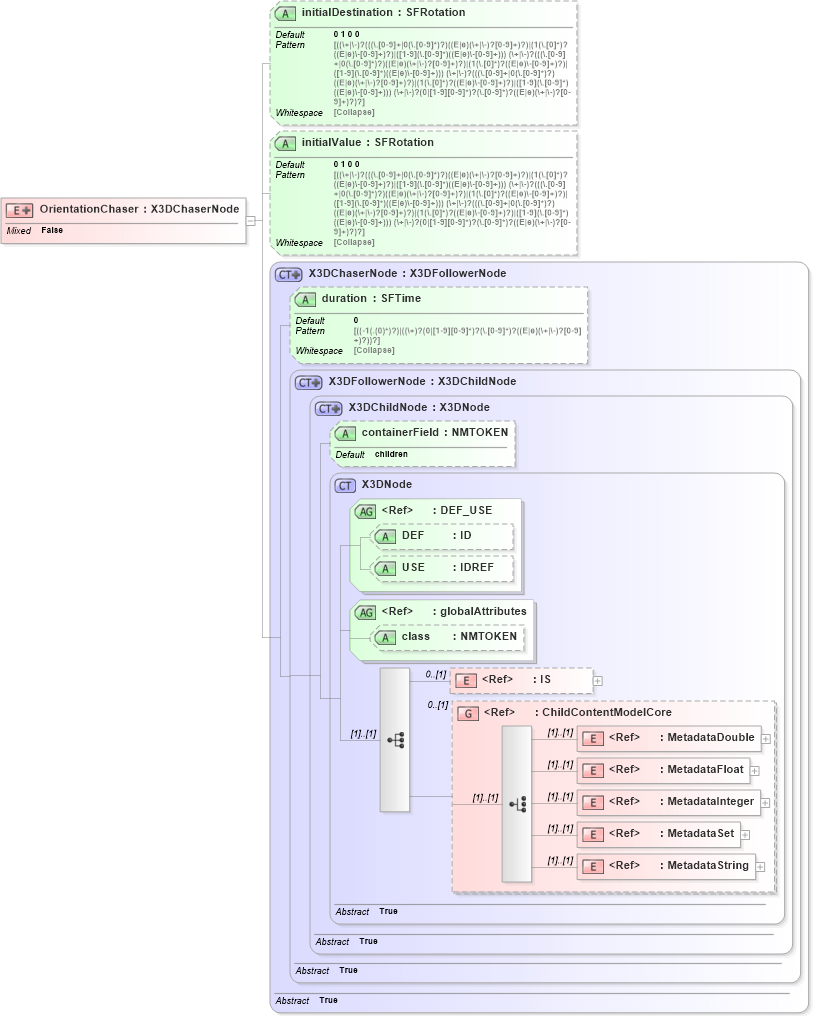Expand the MetadataInteger reference

pos(765,803)
